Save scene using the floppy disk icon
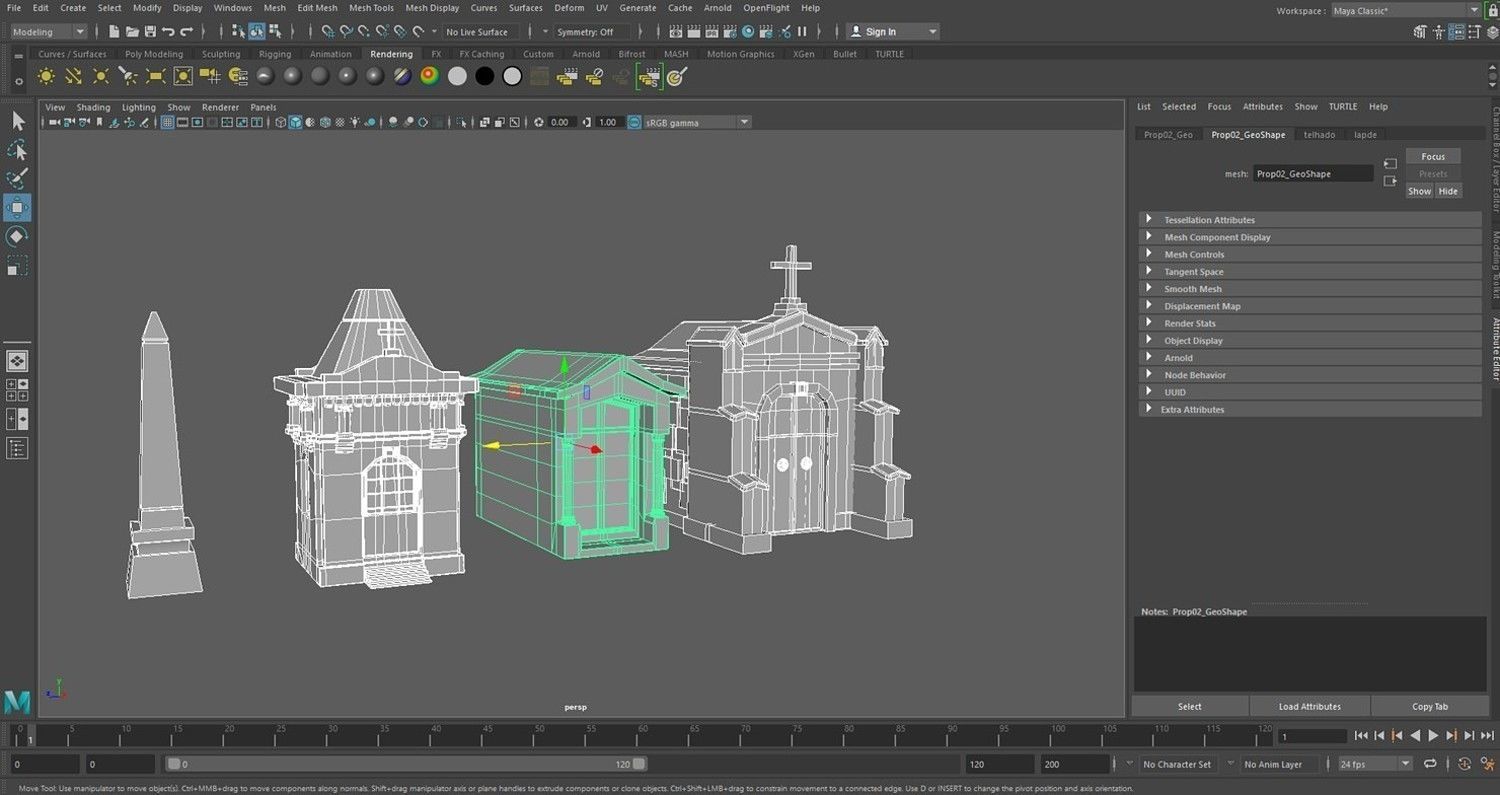1500x795 pixels. (150, 32)
